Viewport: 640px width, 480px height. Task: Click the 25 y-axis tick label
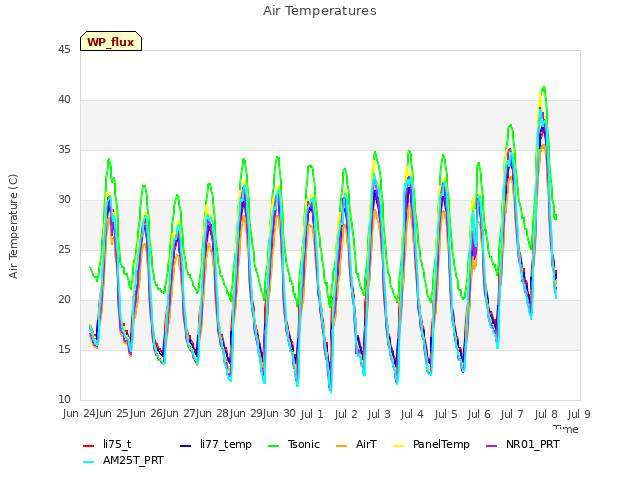click(64, 250)
